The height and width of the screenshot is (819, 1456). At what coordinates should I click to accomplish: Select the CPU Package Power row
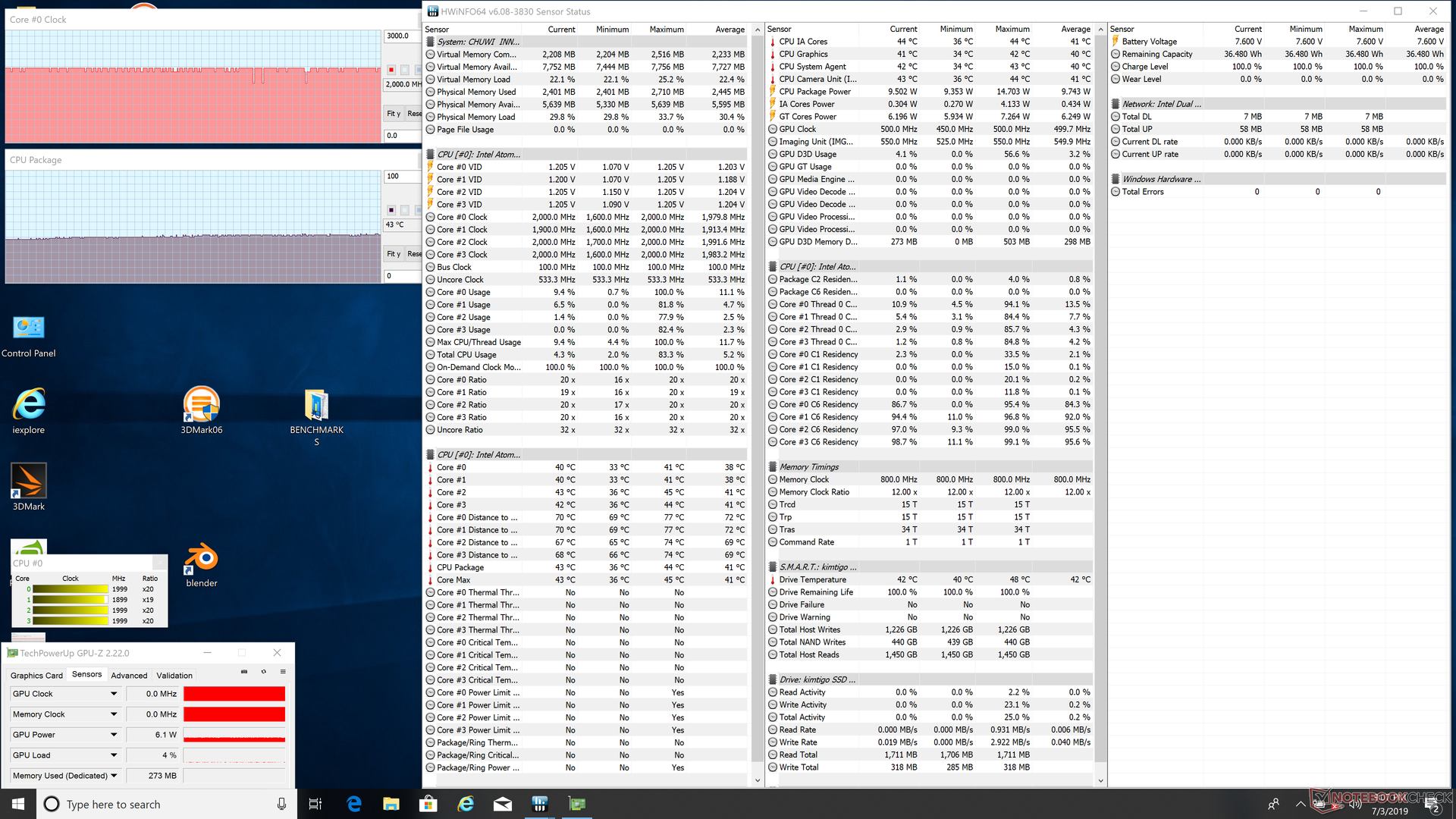tap(930, 92)
